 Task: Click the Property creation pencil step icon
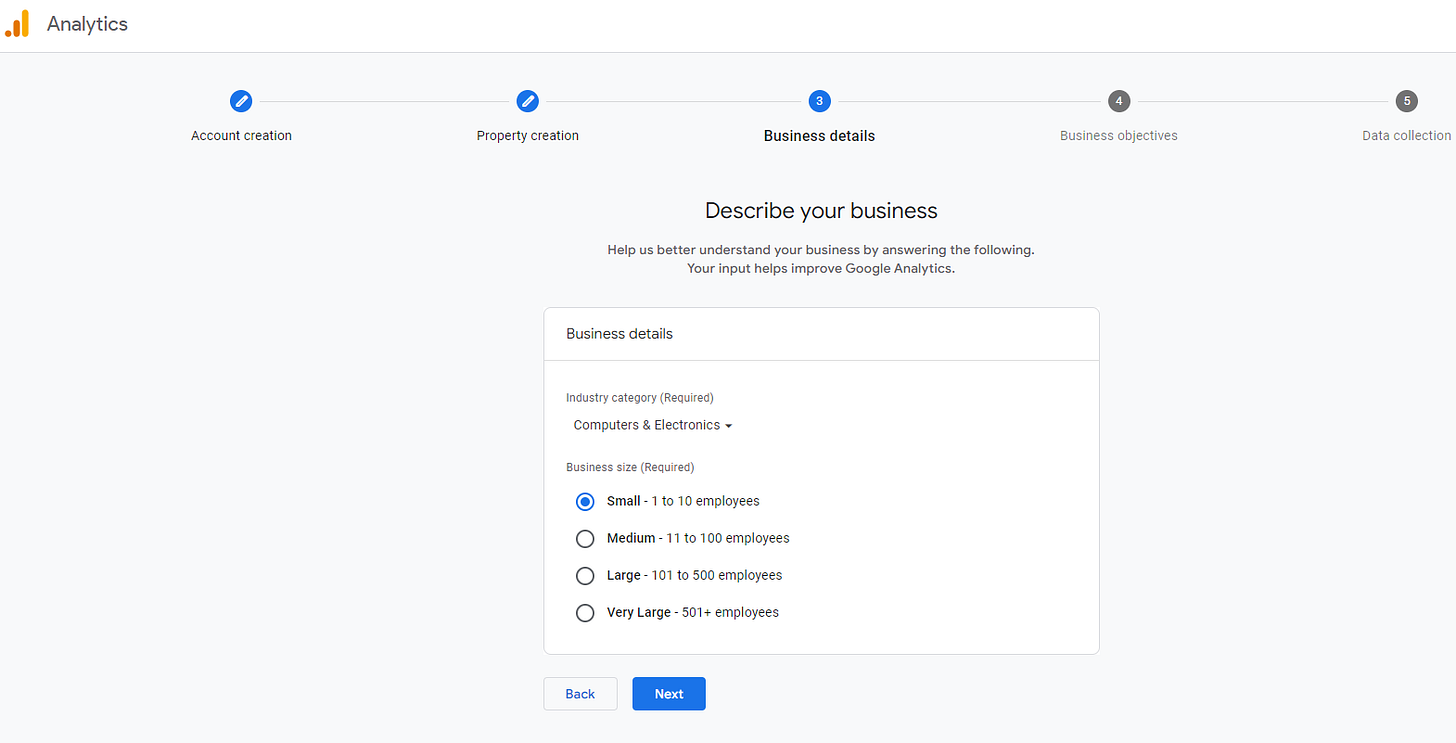[528, 101]
